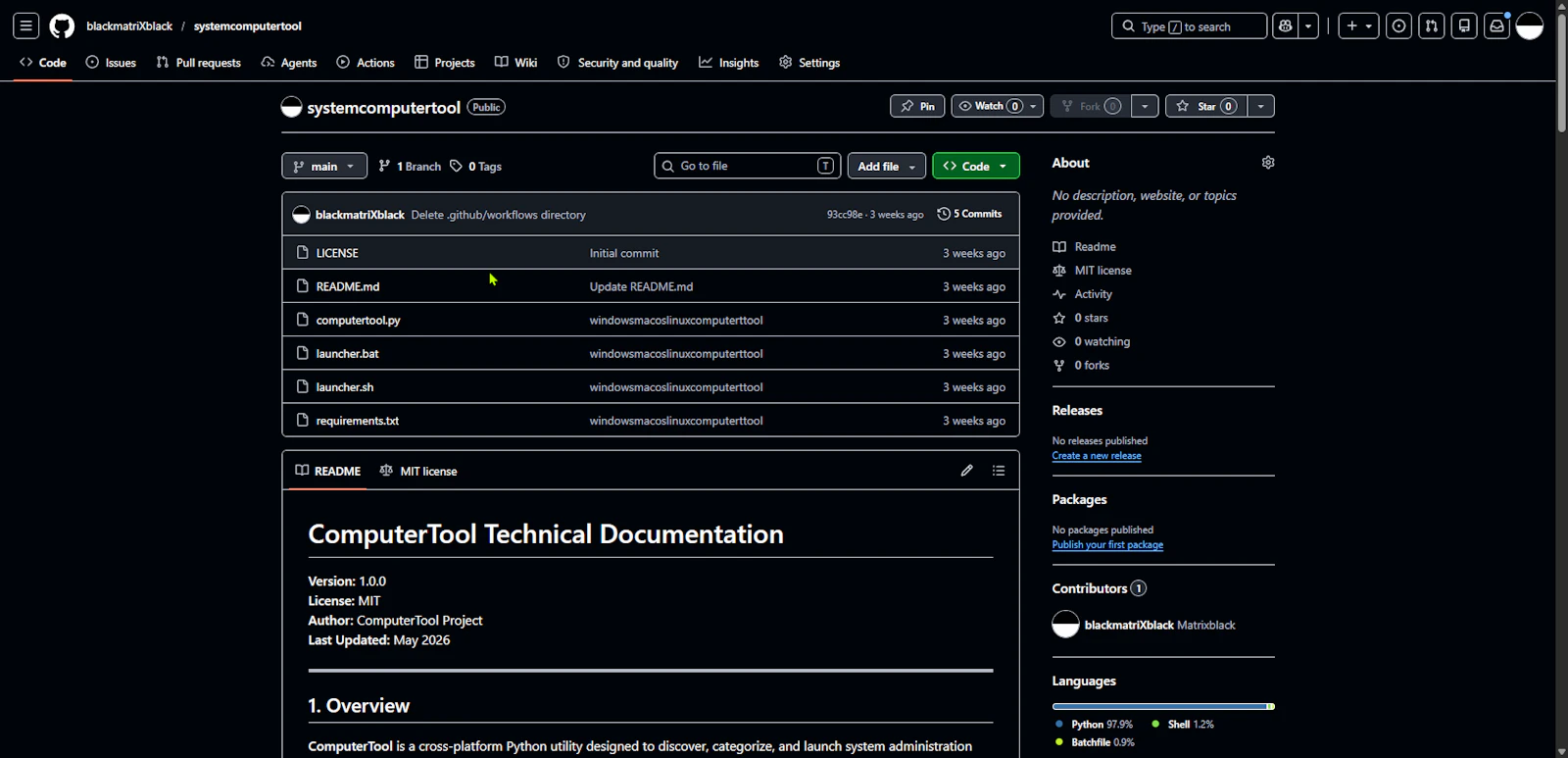
Task: Click the Languages color bar
Action: coord(1163,706)
